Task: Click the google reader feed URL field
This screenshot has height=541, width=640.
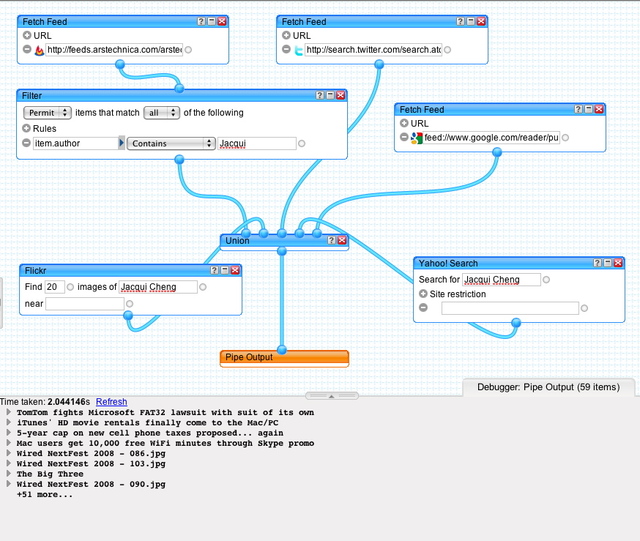Action: click(x=491, y=138)
